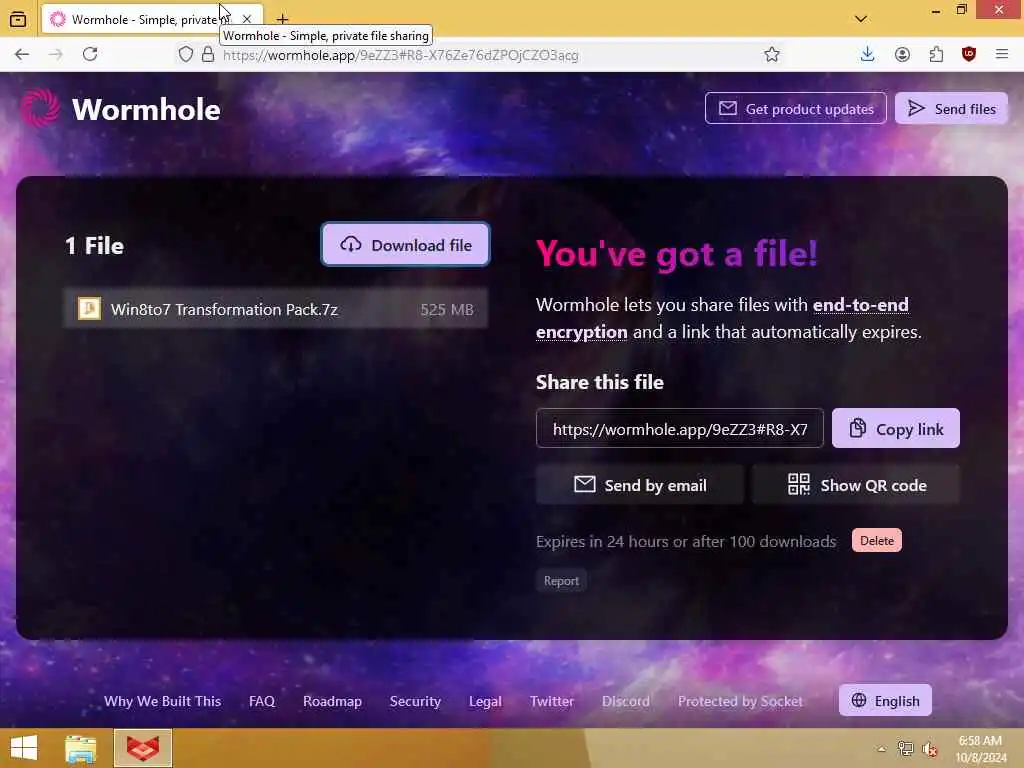Screen dimensions: 1024x768
Task: Open the Security footer link
Action: tap(415, 701)
